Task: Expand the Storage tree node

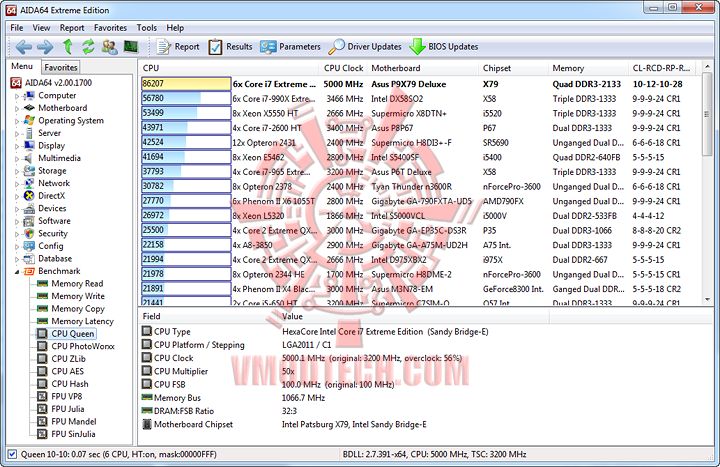Action: (17, 172)
